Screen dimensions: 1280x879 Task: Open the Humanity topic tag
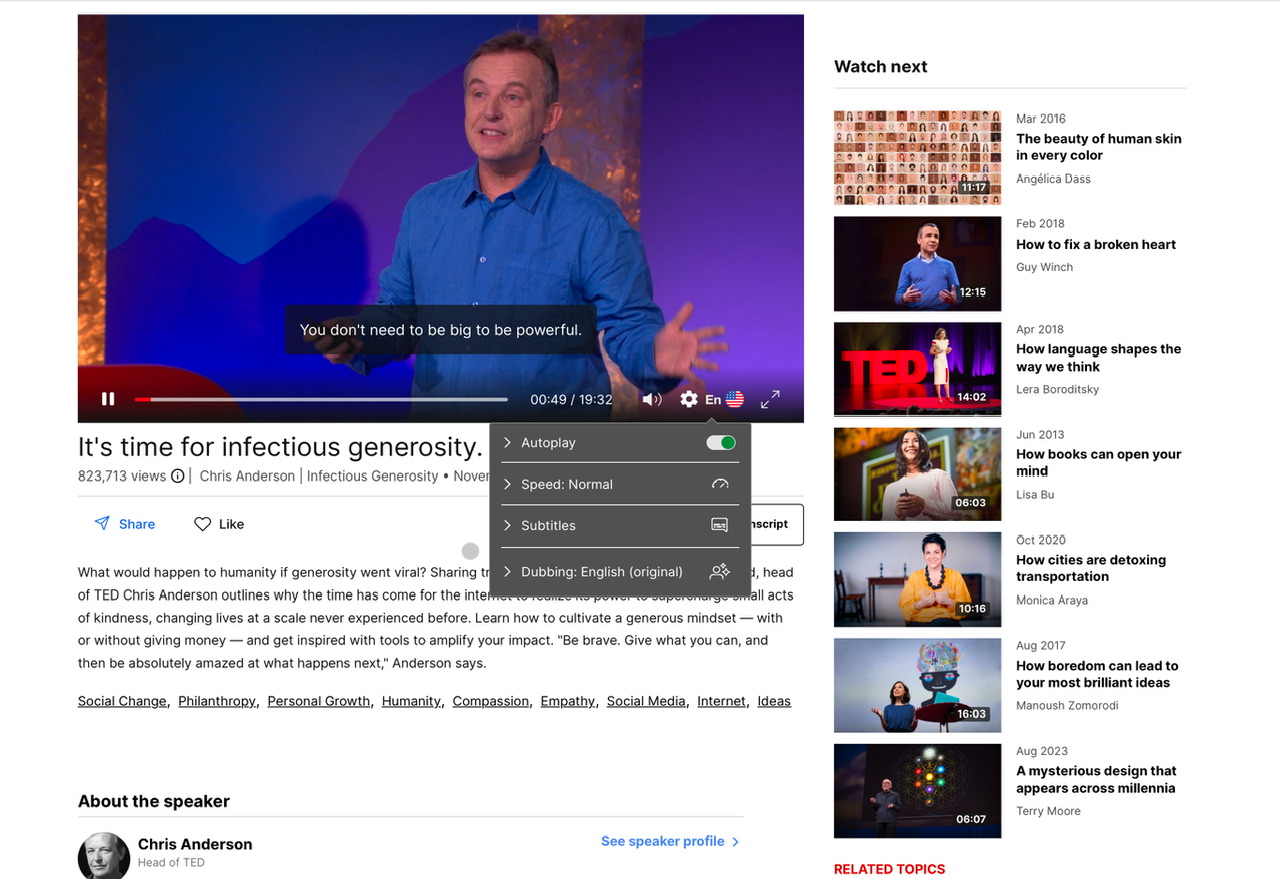[411, 701]
